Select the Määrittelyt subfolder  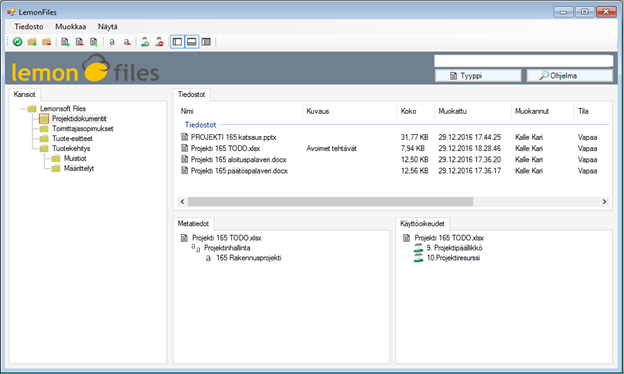point(79,168)
